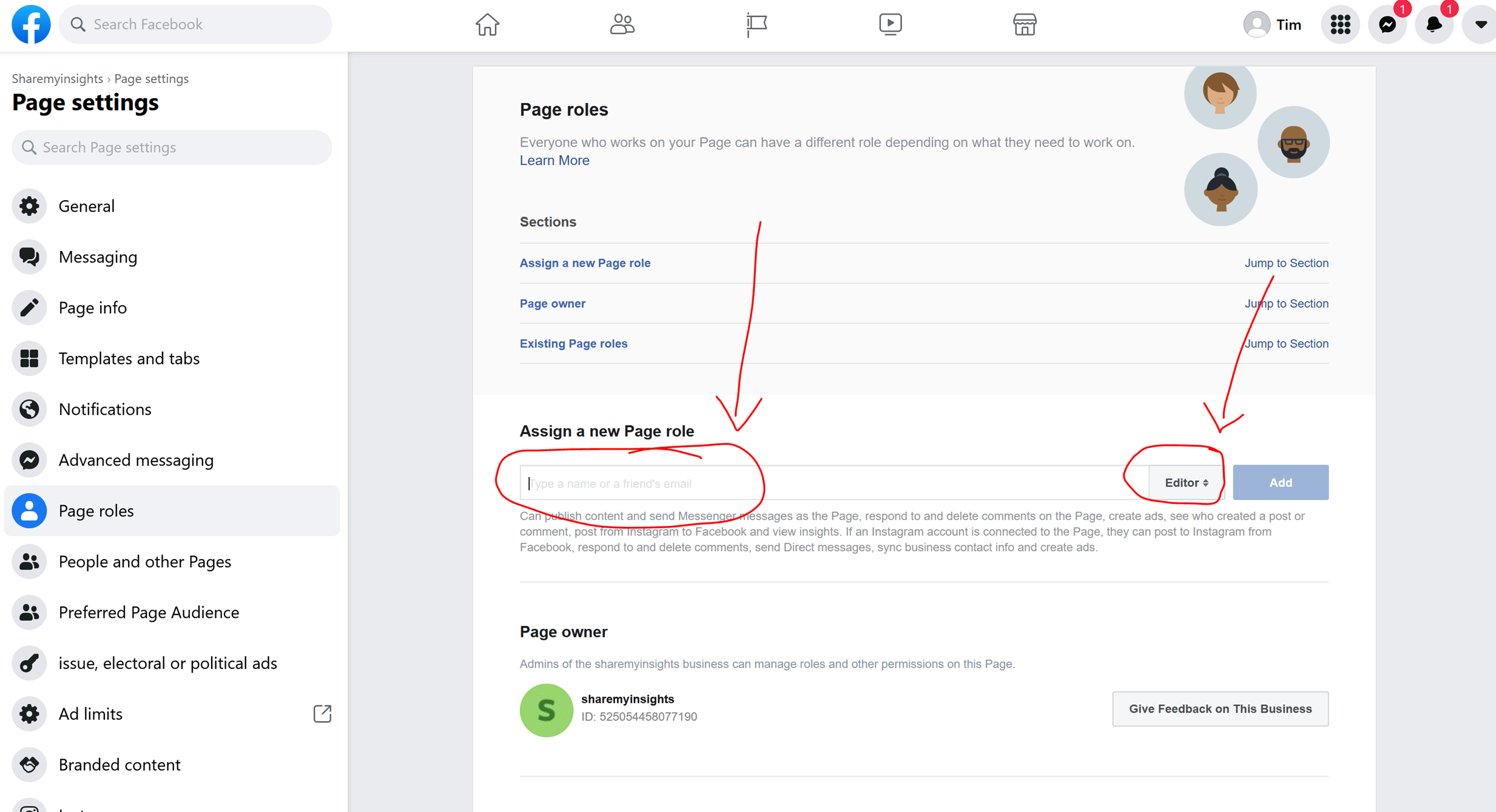Open the Marketplace storefront icon
Image resolution: width=1496 pixels, height=812 pixels.
click(x=1025, y=24)
